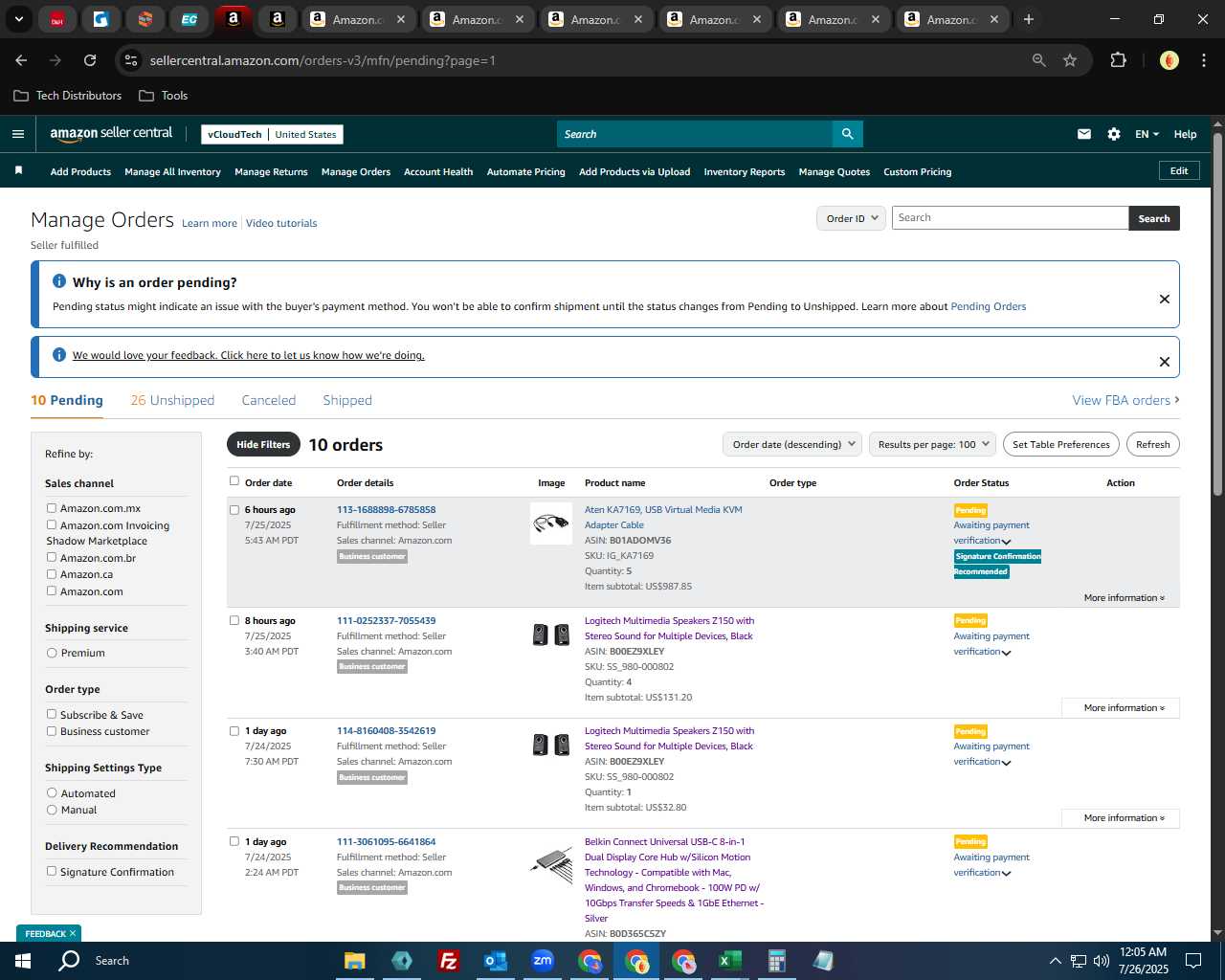
Task: Open the Results per page dropdown
Action: (932, 444)
